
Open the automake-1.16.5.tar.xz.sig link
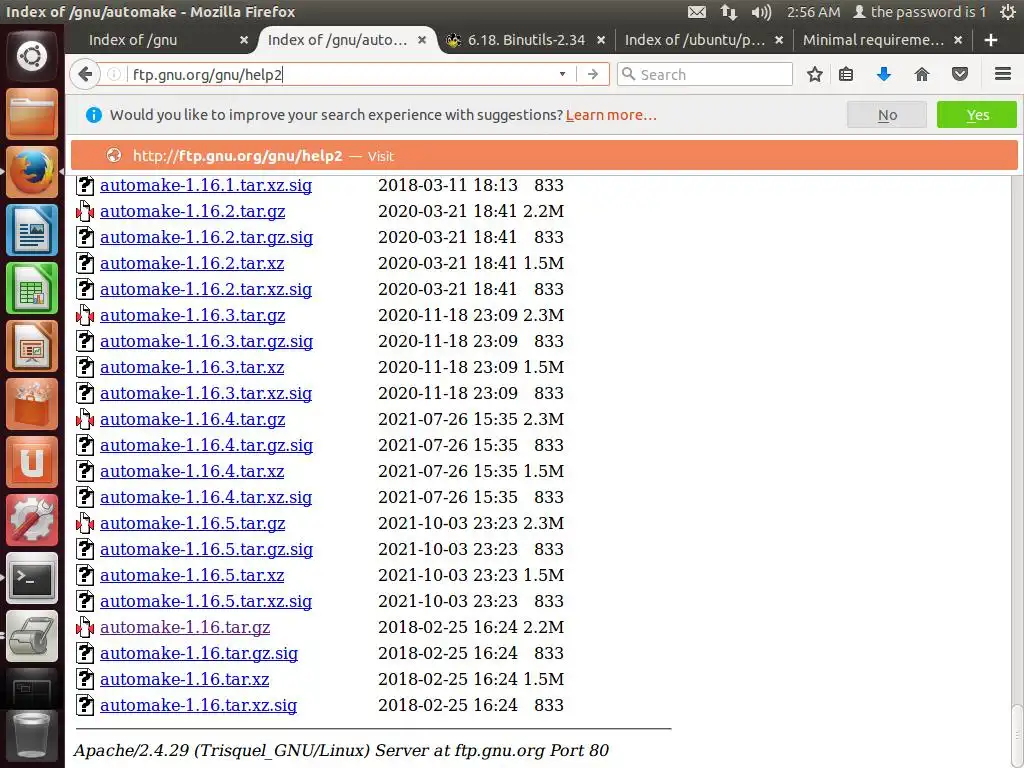coord(206,601)
